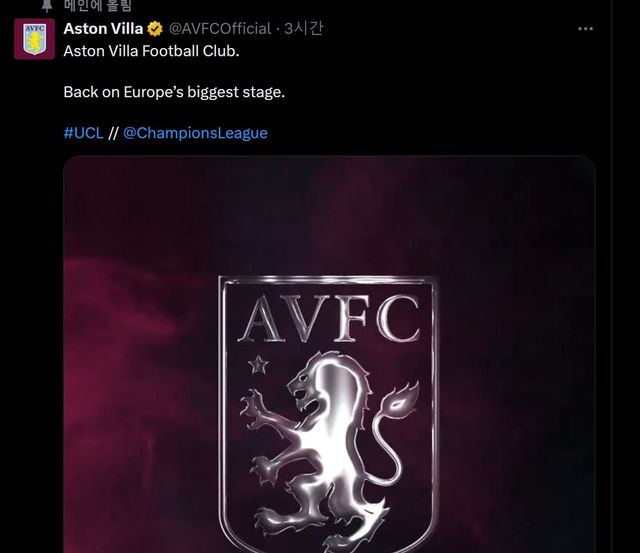Click the gold verified badge
This screenshot has height=553, width=640.
click(156, 29)
